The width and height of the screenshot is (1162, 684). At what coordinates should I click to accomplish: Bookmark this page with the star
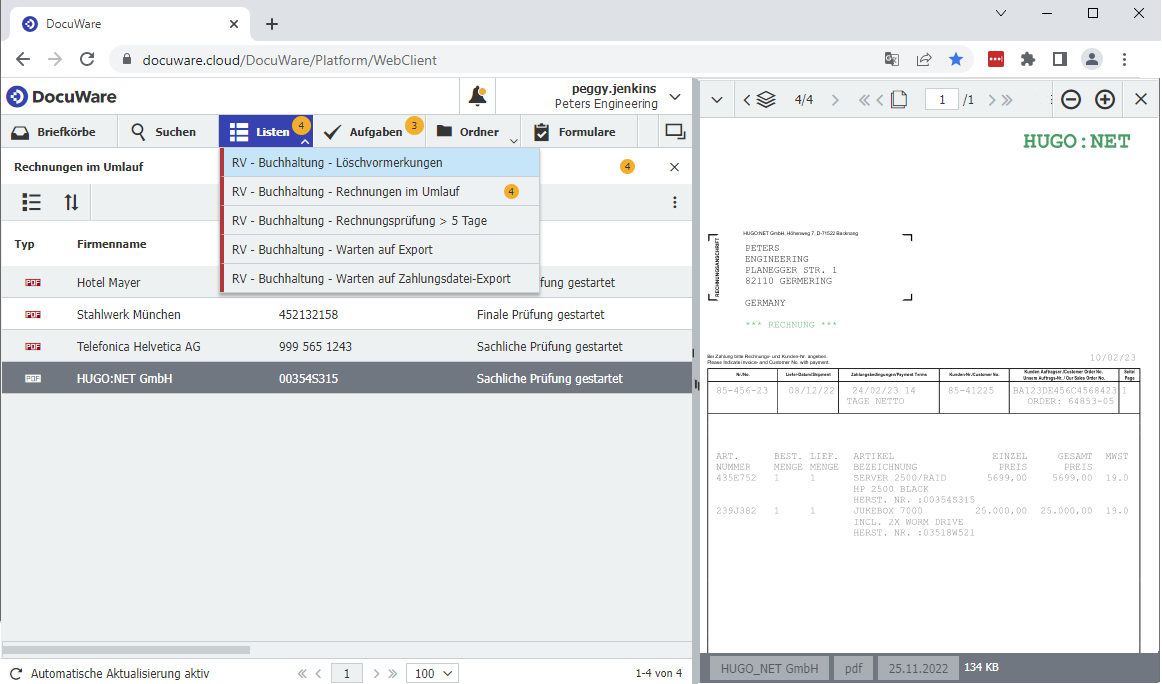click(956, 59)
